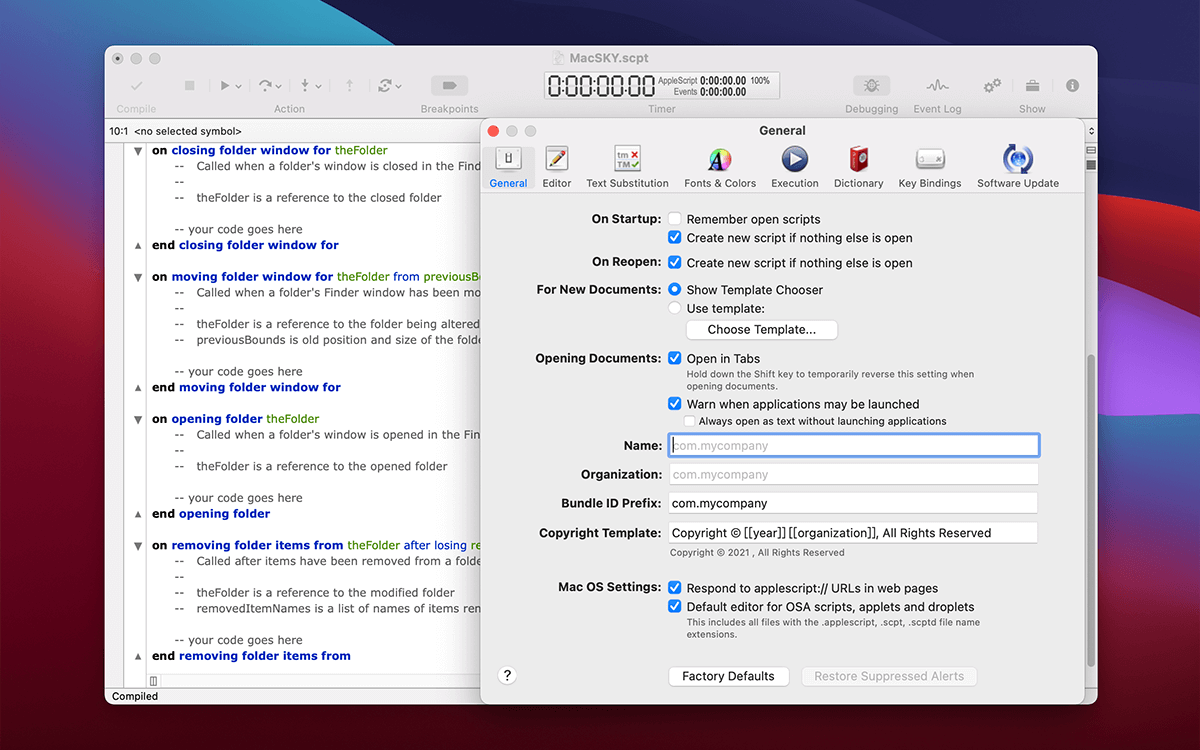1200x750 pixels.
Task: Click the 'Compiled' status text
Action: pyautogui.click(x=135, y=696)
